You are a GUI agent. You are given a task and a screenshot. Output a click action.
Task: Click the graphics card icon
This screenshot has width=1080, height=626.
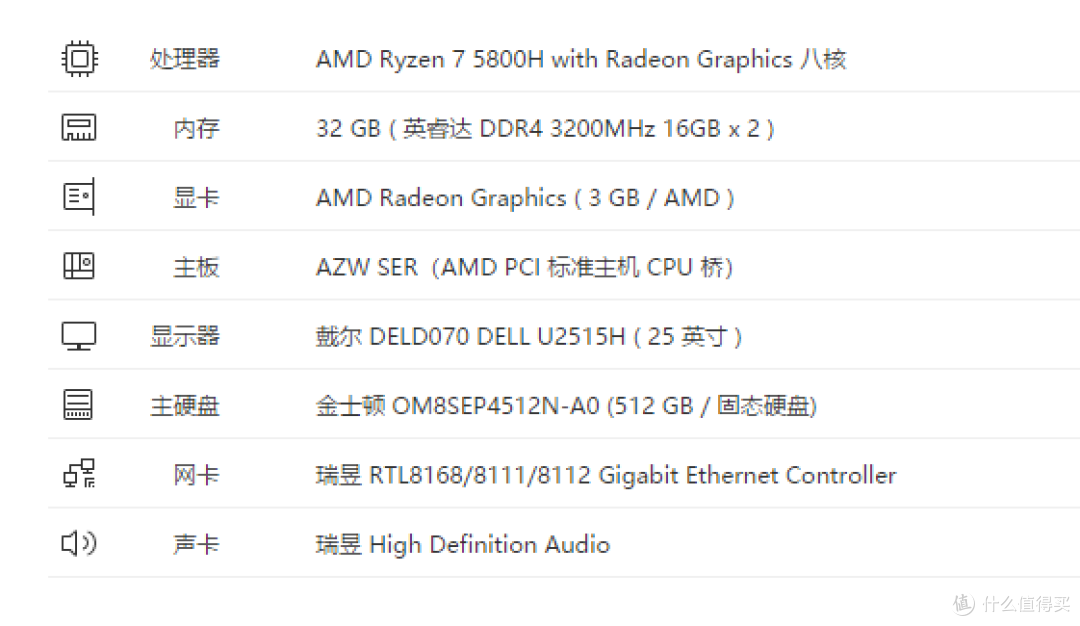pos(79,197)
